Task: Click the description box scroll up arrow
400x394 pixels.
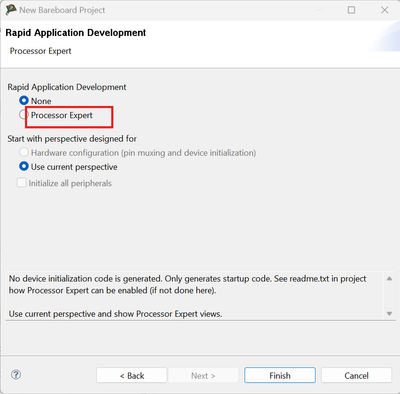Action: [x=389, y=278]
